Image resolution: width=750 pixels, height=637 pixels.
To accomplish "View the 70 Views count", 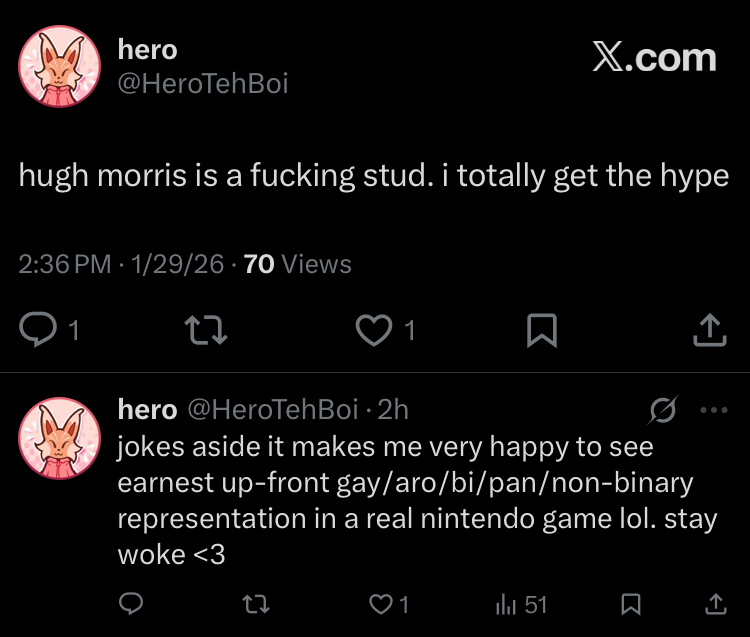I will click(298, 264).
